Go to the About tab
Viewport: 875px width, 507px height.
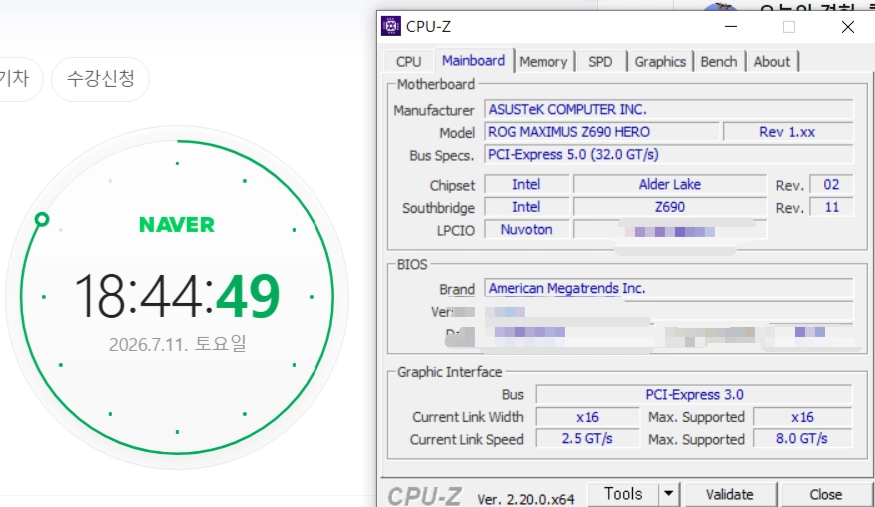pos(772,61)
